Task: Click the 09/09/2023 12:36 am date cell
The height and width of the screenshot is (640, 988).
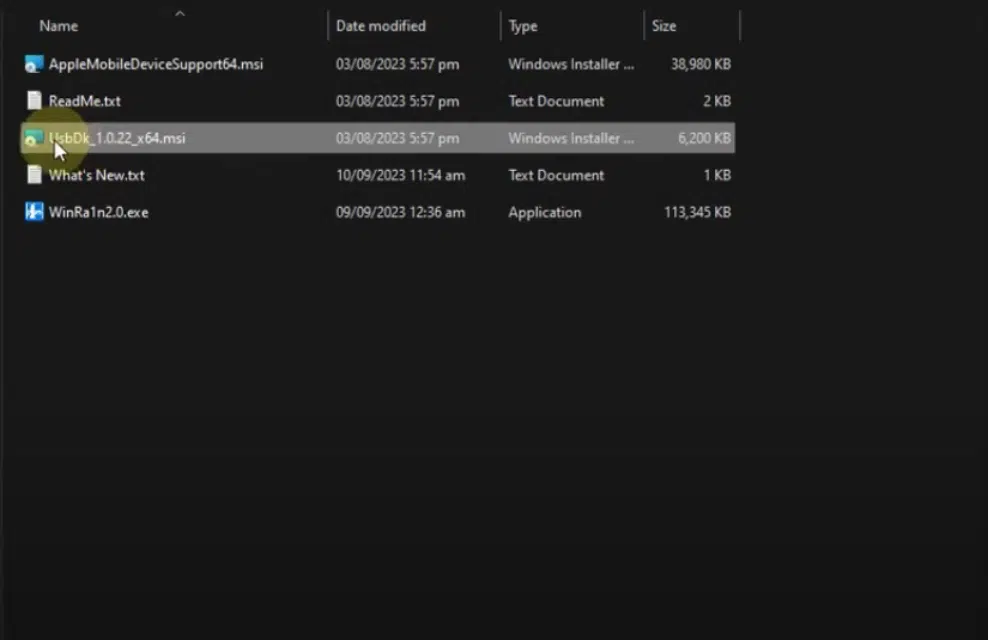Action: (x=400, y=212)
